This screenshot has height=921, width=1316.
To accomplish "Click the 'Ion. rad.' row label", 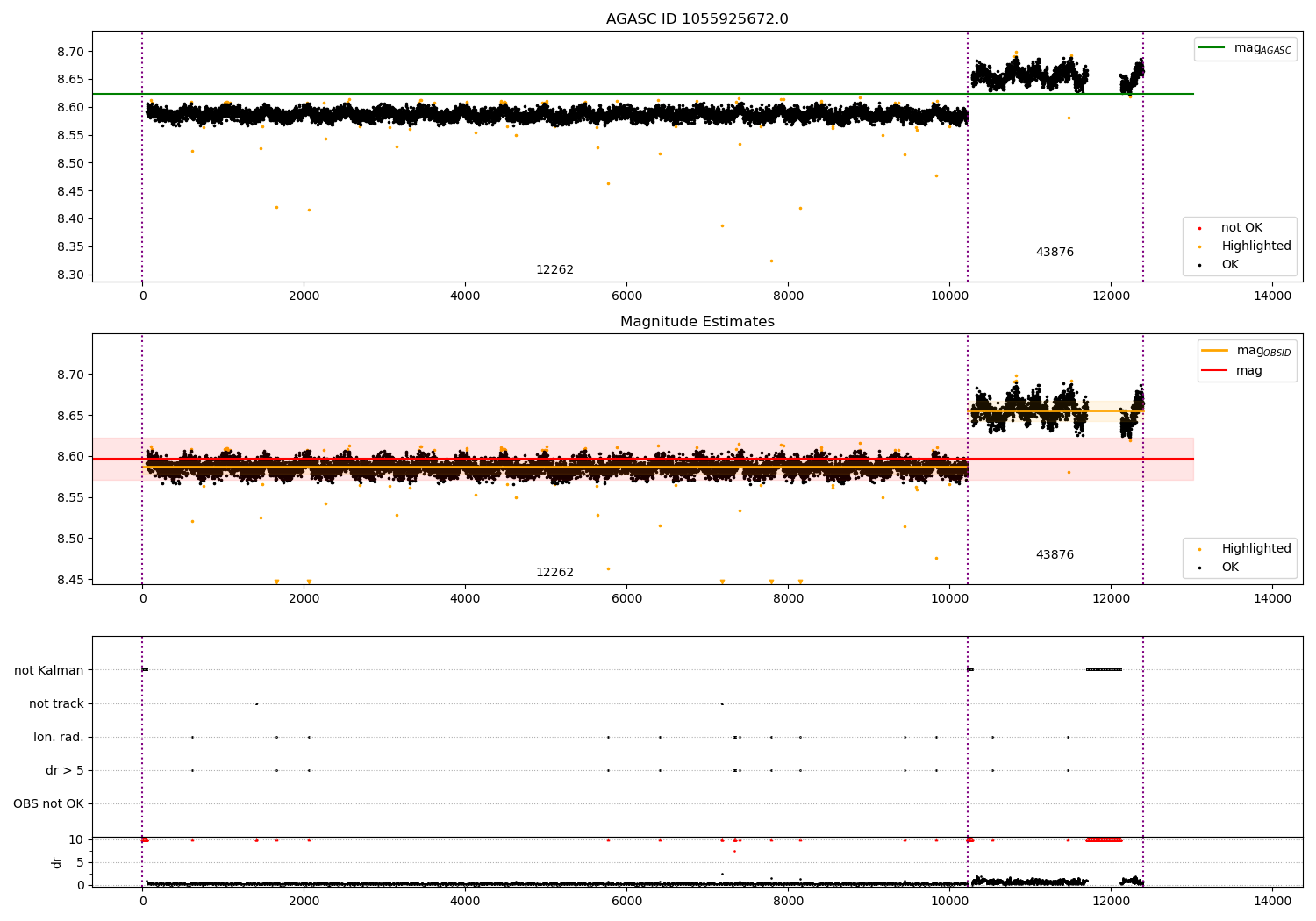I will [x=59, y=738].
